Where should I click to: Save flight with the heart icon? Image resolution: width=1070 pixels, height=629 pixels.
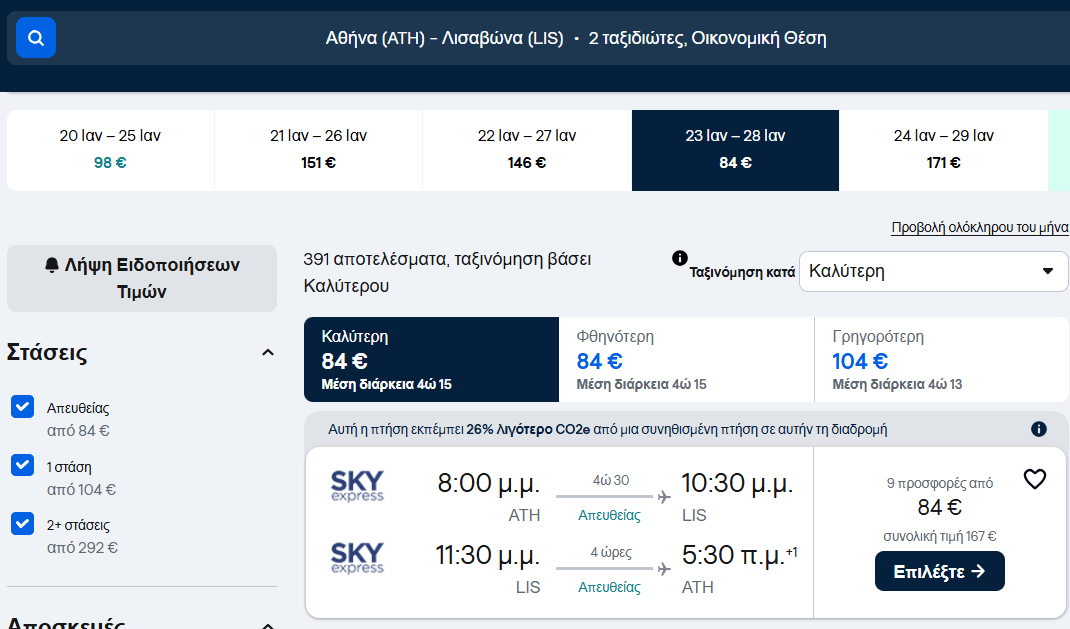pyautogui.click(x=1035, y=479)
